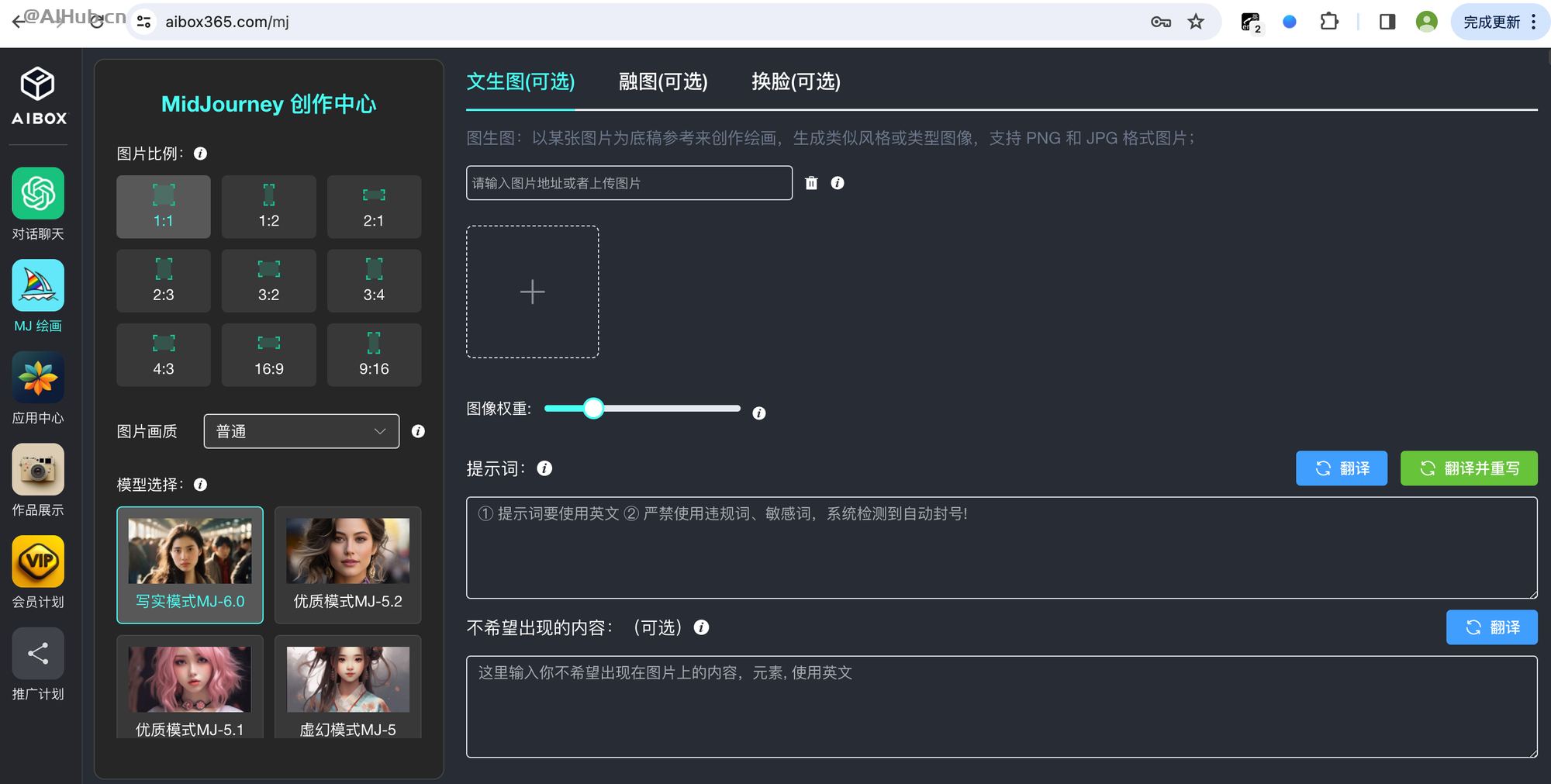Click the 翻译并重写 green button
This screenshot has height=784, width=1551.
pyautogui.click(x=1469, y=468)
